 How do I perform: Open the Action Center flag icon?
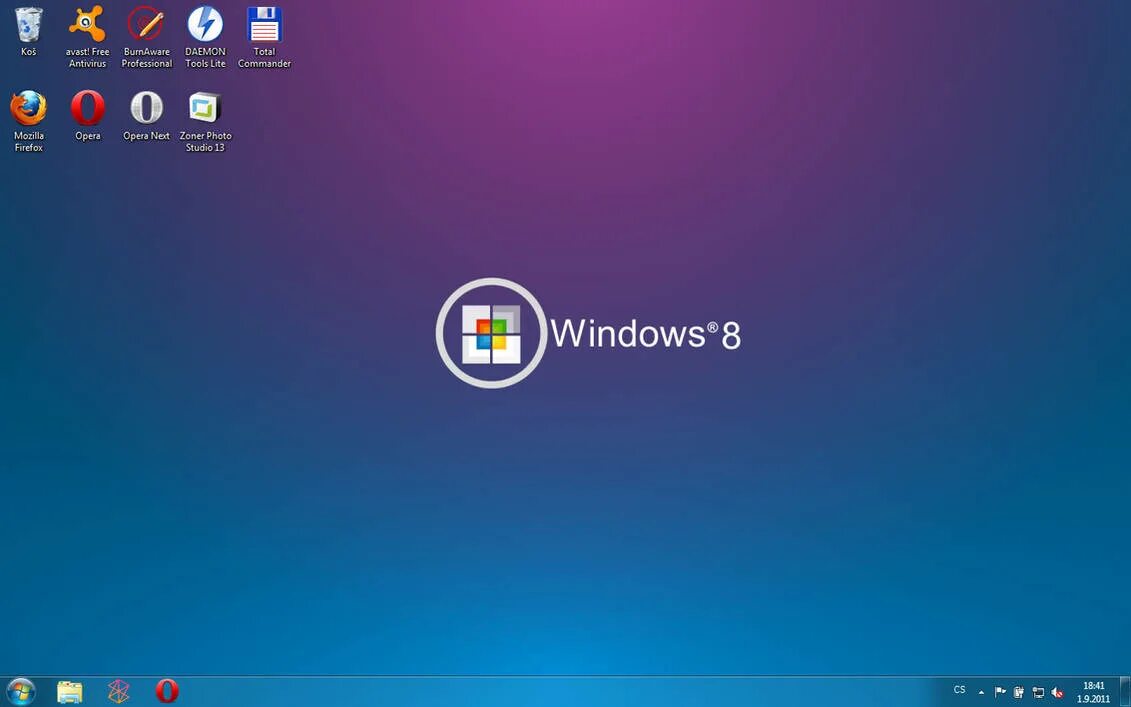(x=1000, y=693)
